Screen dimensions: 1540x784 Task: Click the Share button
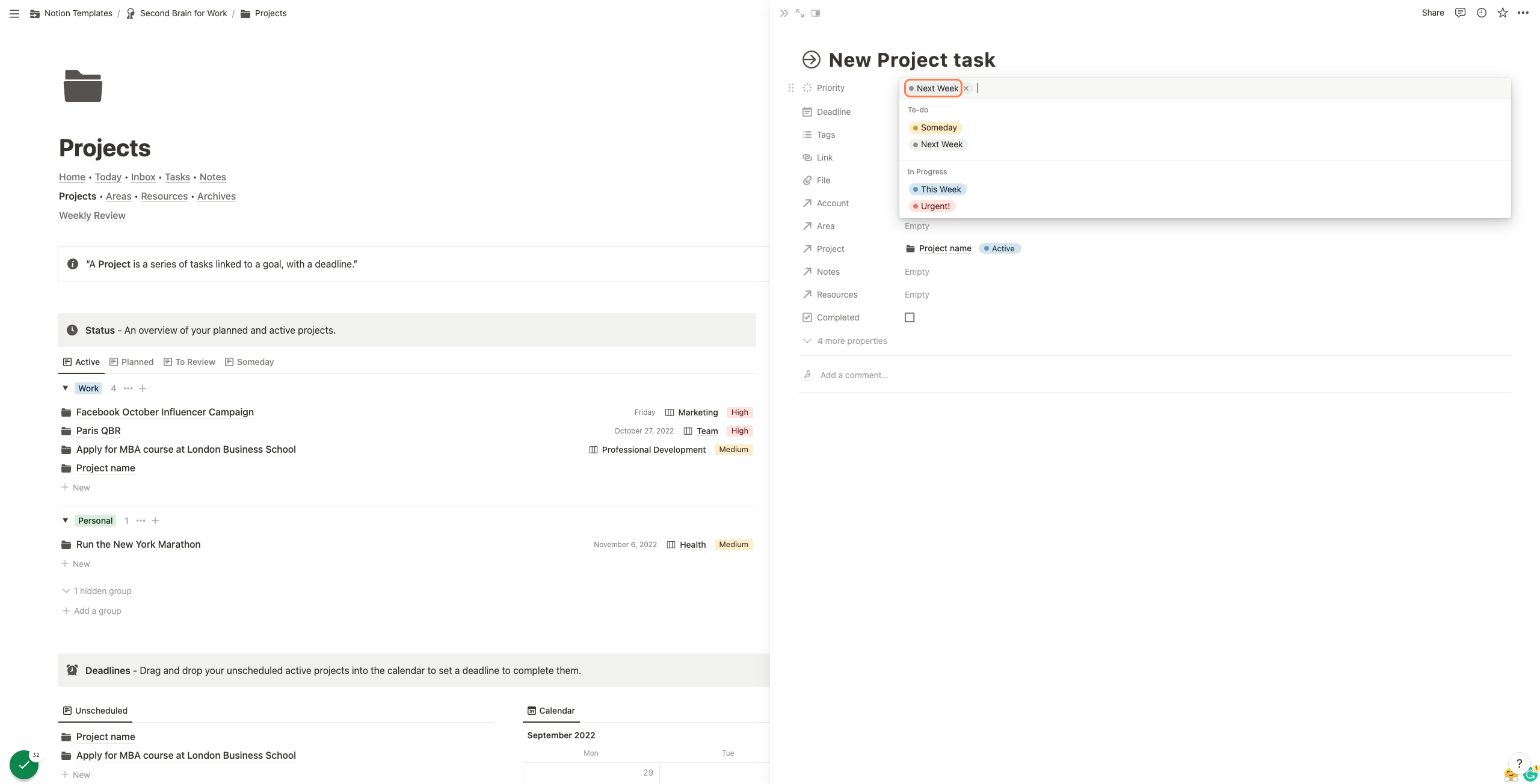point(1432,13)
